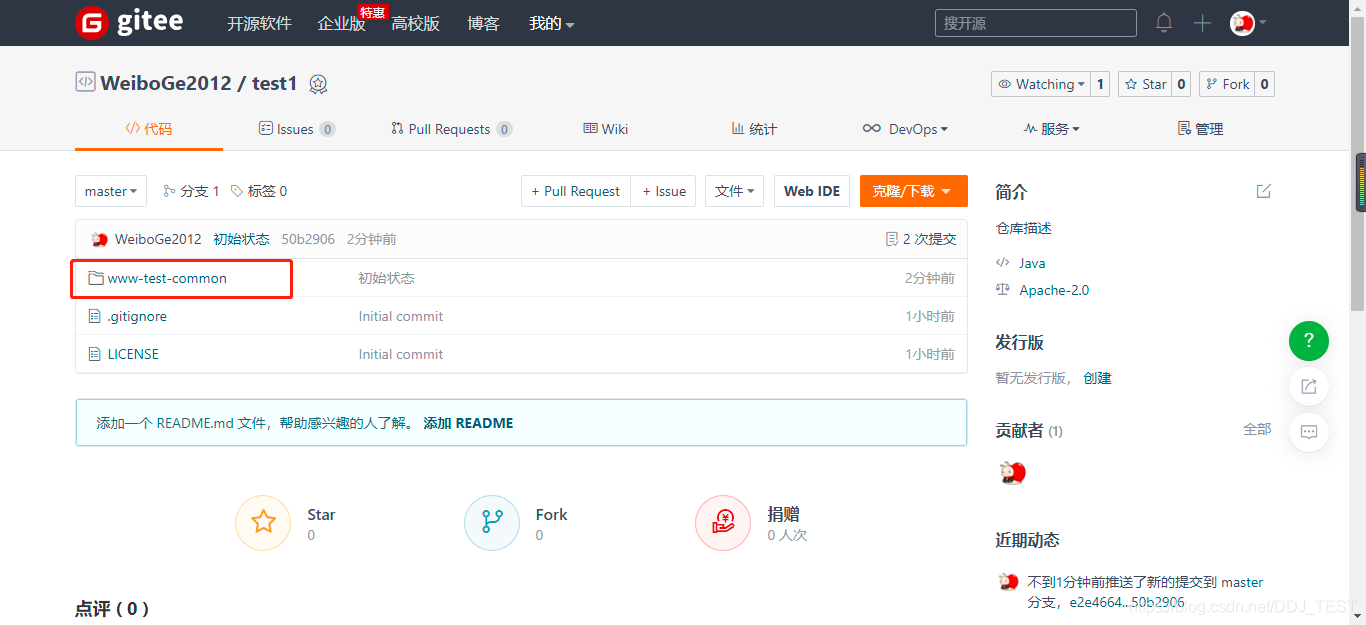Click the Apache-2.0 license link
This screenshot has height=625, width=1366.
[x=1054, y=290]
